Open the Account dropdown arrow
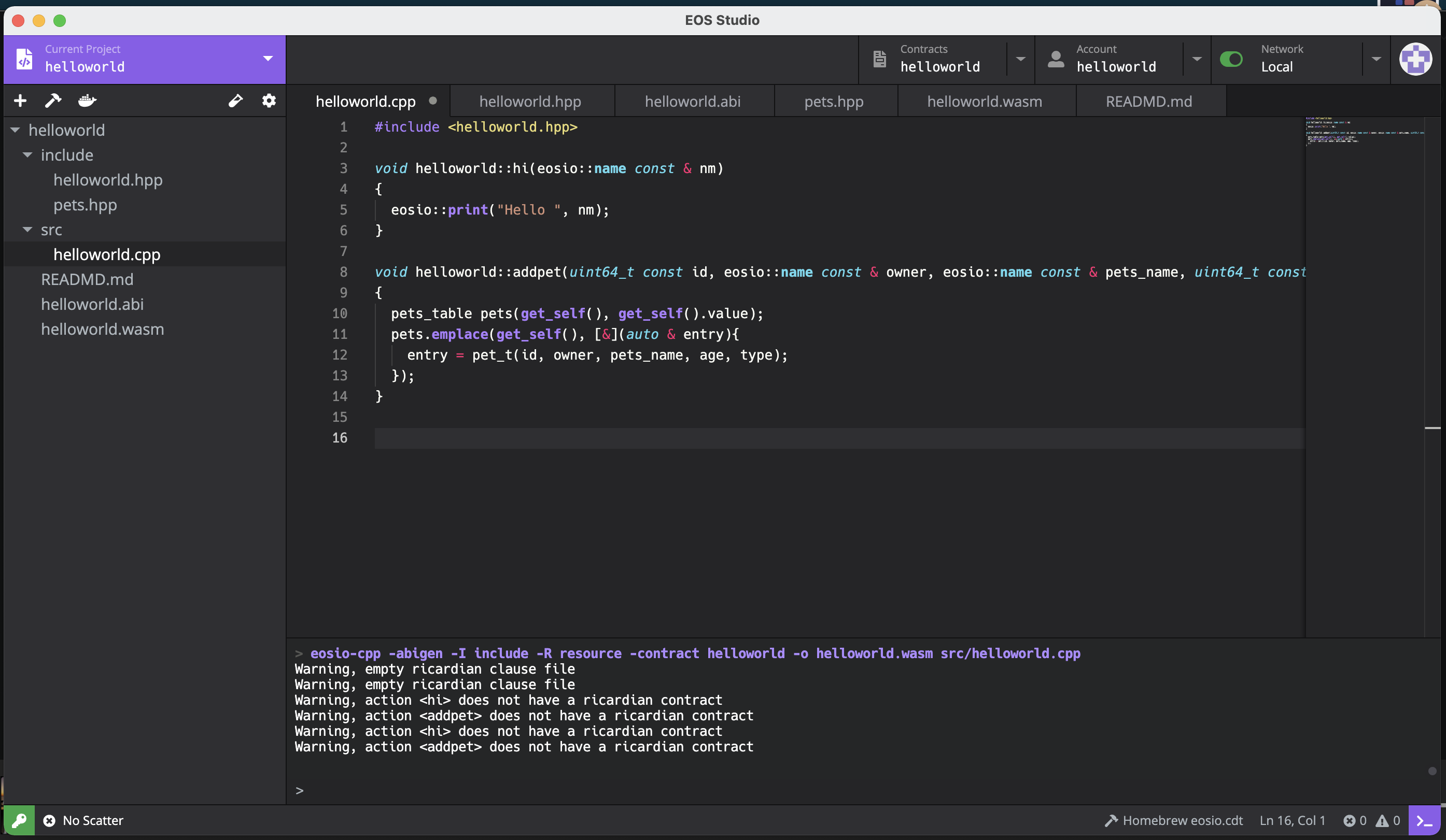Image resolution: width=1446 pixels, height=840 pixels. pyautogui.click(x=1197, y=59)
